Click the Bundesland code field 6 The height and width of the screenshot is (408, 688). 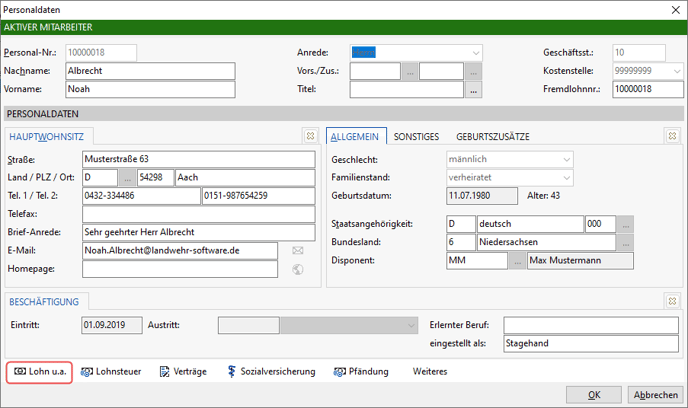461,242
